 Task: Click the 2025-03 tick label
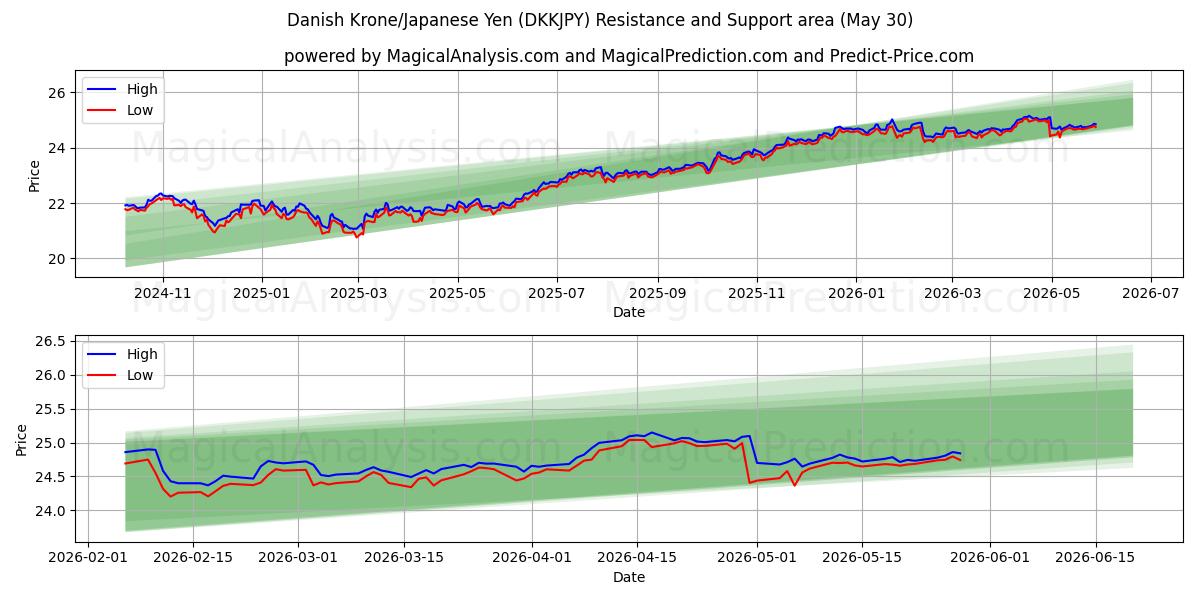point(358,294)
